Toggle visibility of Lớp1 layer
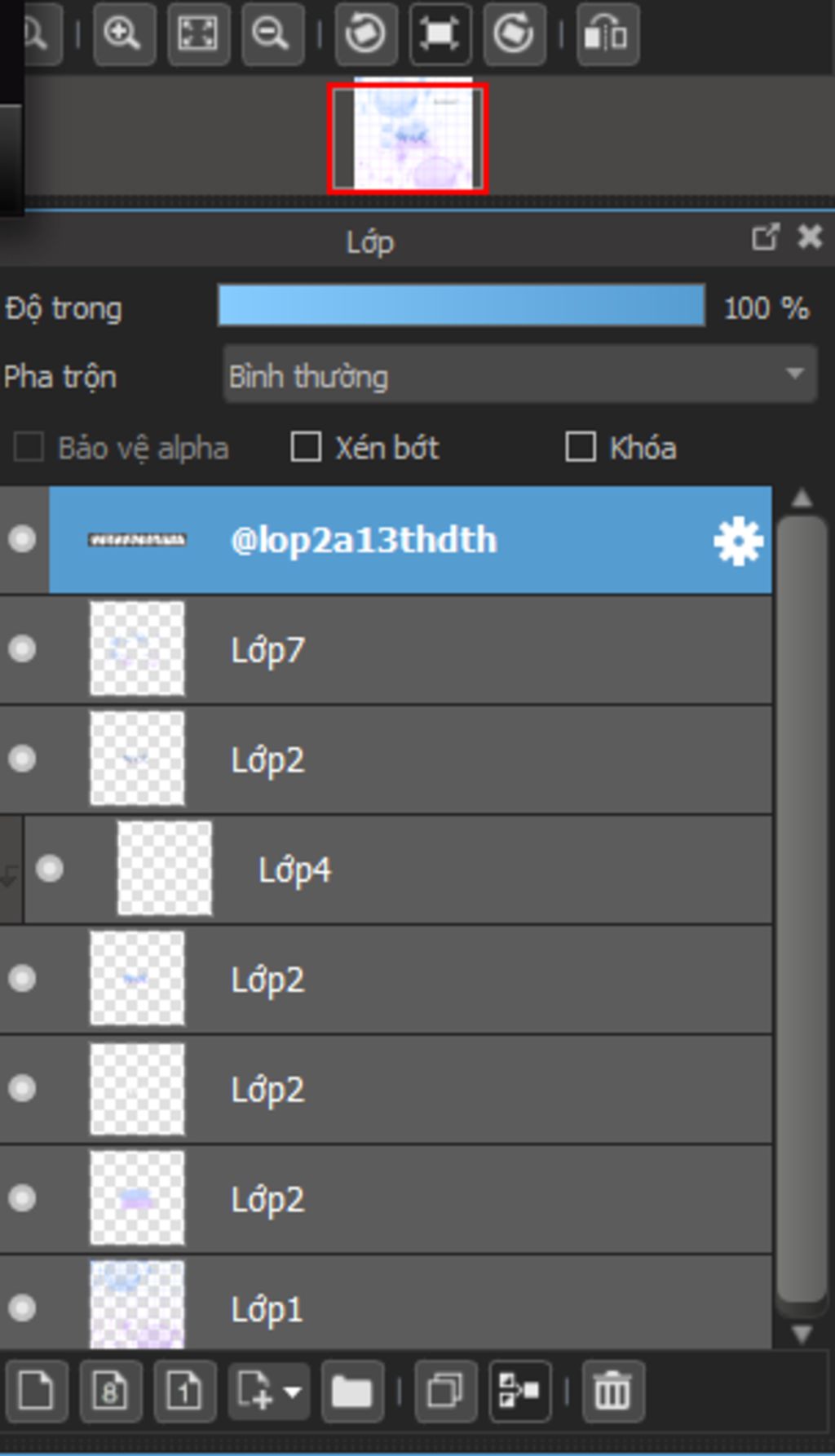Image resolution: width=835 pixels, height=1456 pixels. [x=22, y=1308]
